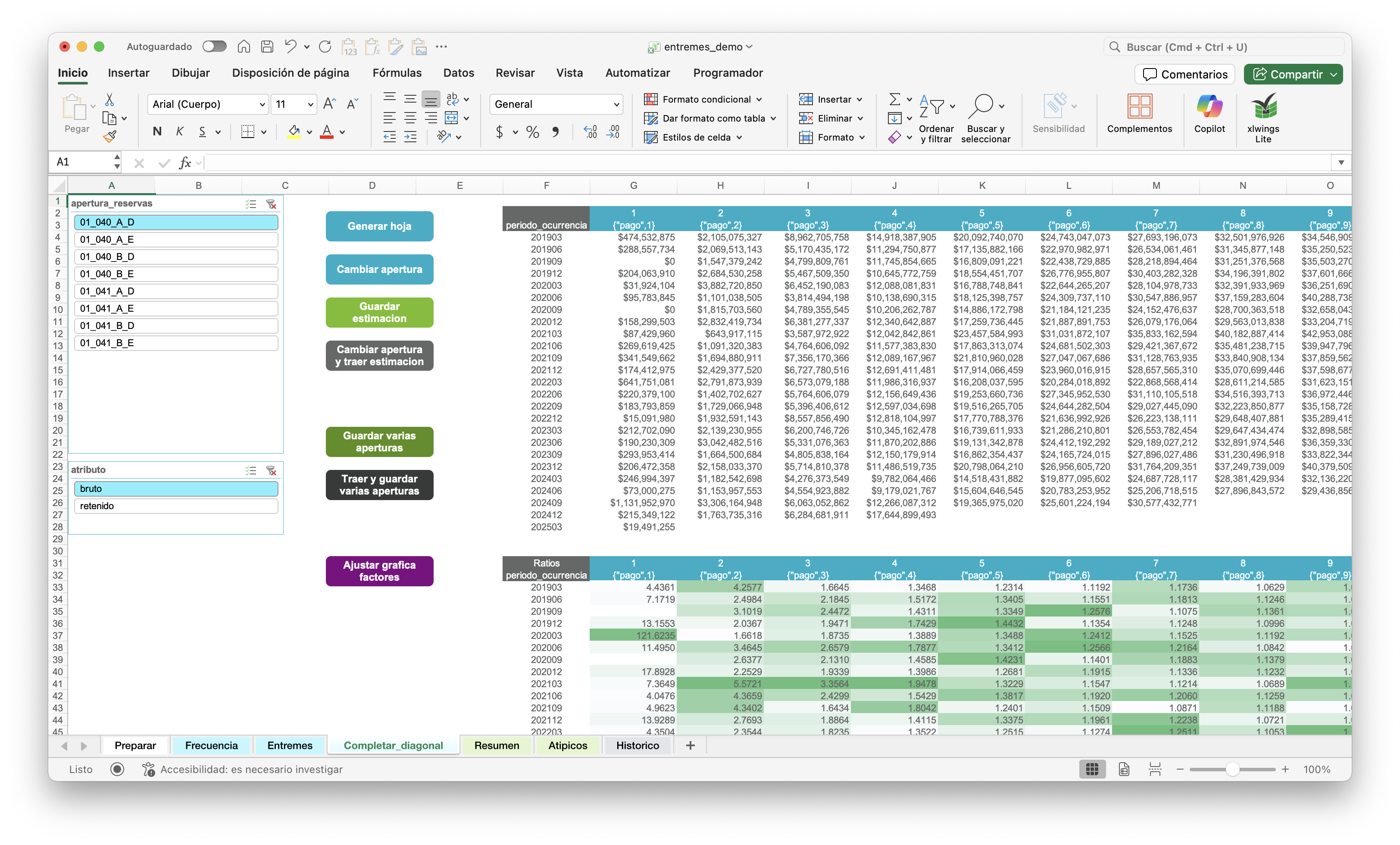Click the Home icon in title bar
Viewport: 1400px width, 845px height.
(x=244, y=47)
